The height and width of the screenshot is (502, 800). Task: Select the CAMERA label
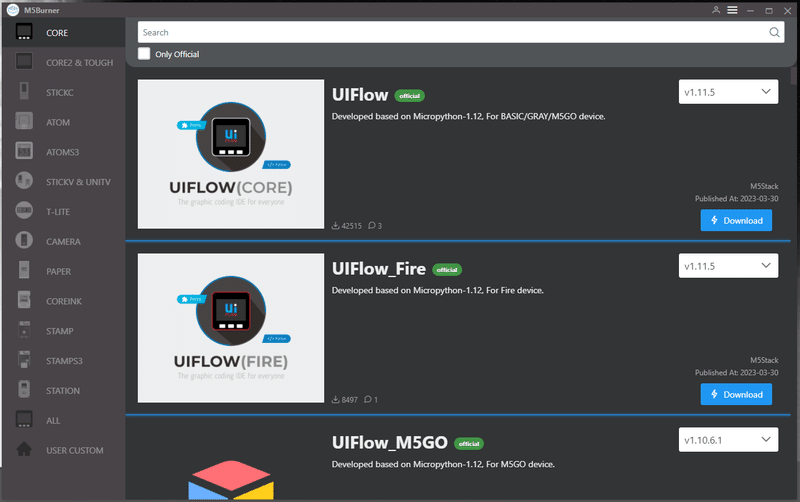(x=63, y=242)
